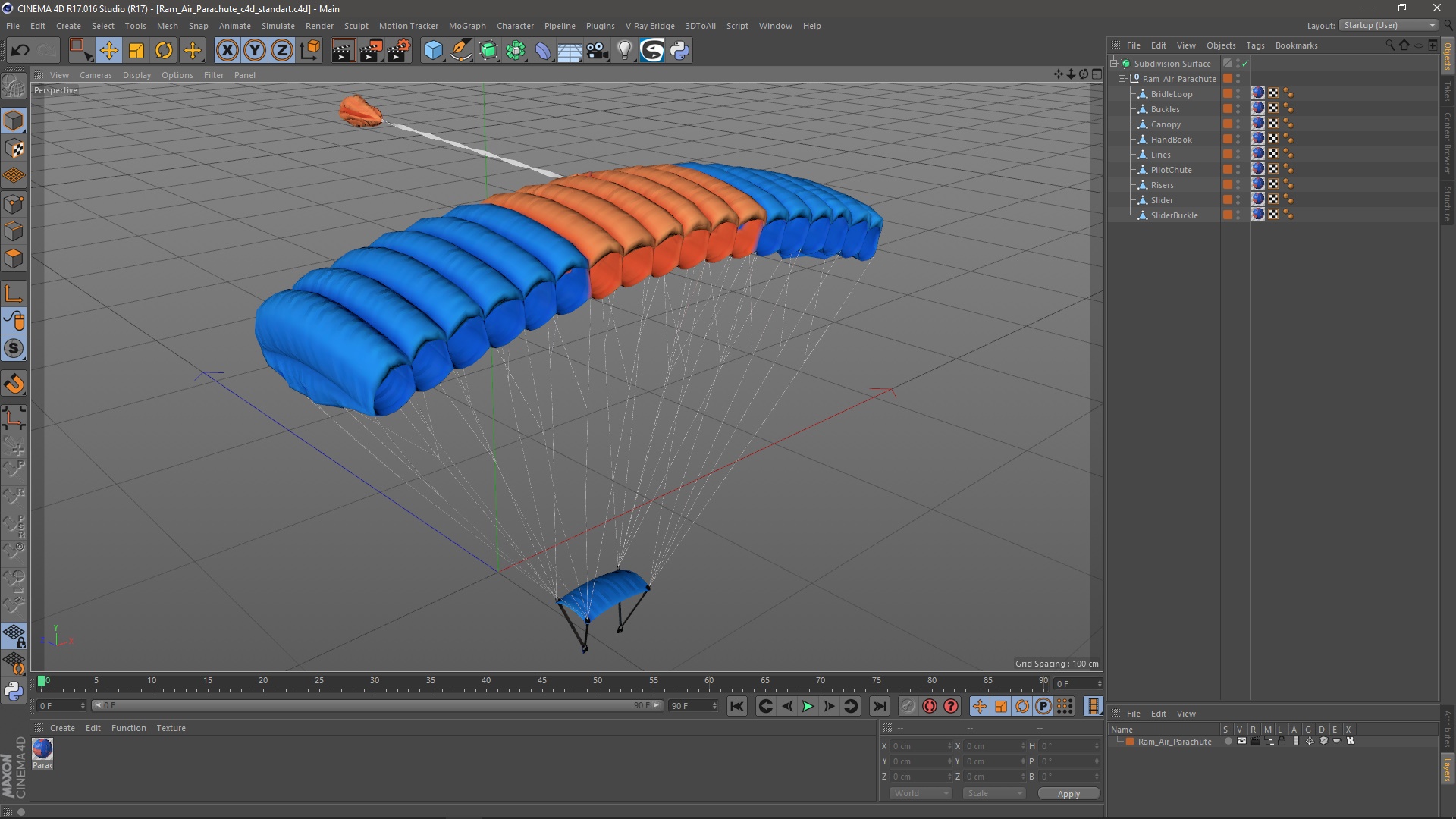Toggle Subdivision Surface enable green checkmark
Viewport: 1456px width, 819px height.
1244,64
